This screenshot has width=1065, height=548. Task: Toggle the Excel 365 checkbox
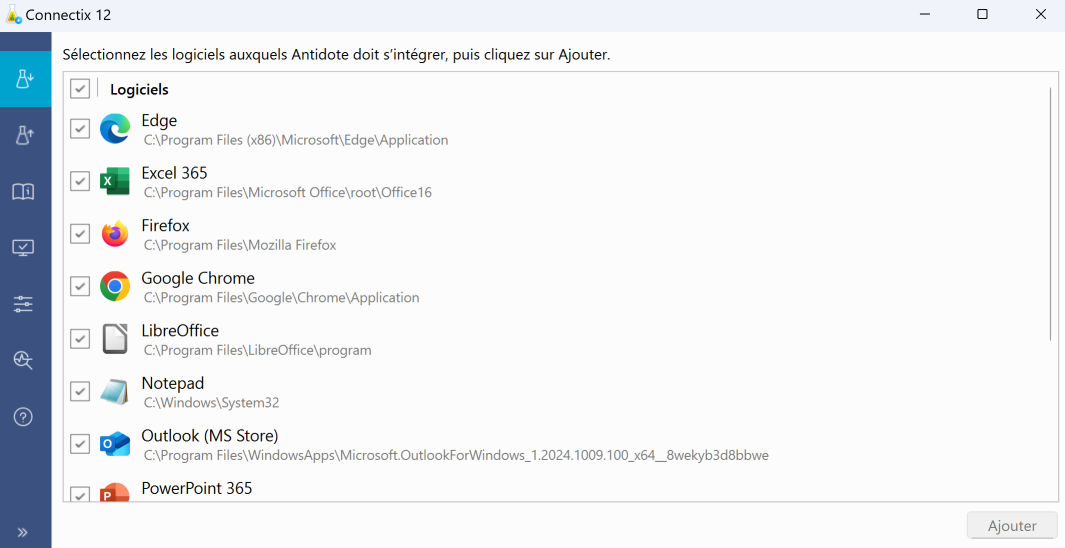[x=80, y=181]
